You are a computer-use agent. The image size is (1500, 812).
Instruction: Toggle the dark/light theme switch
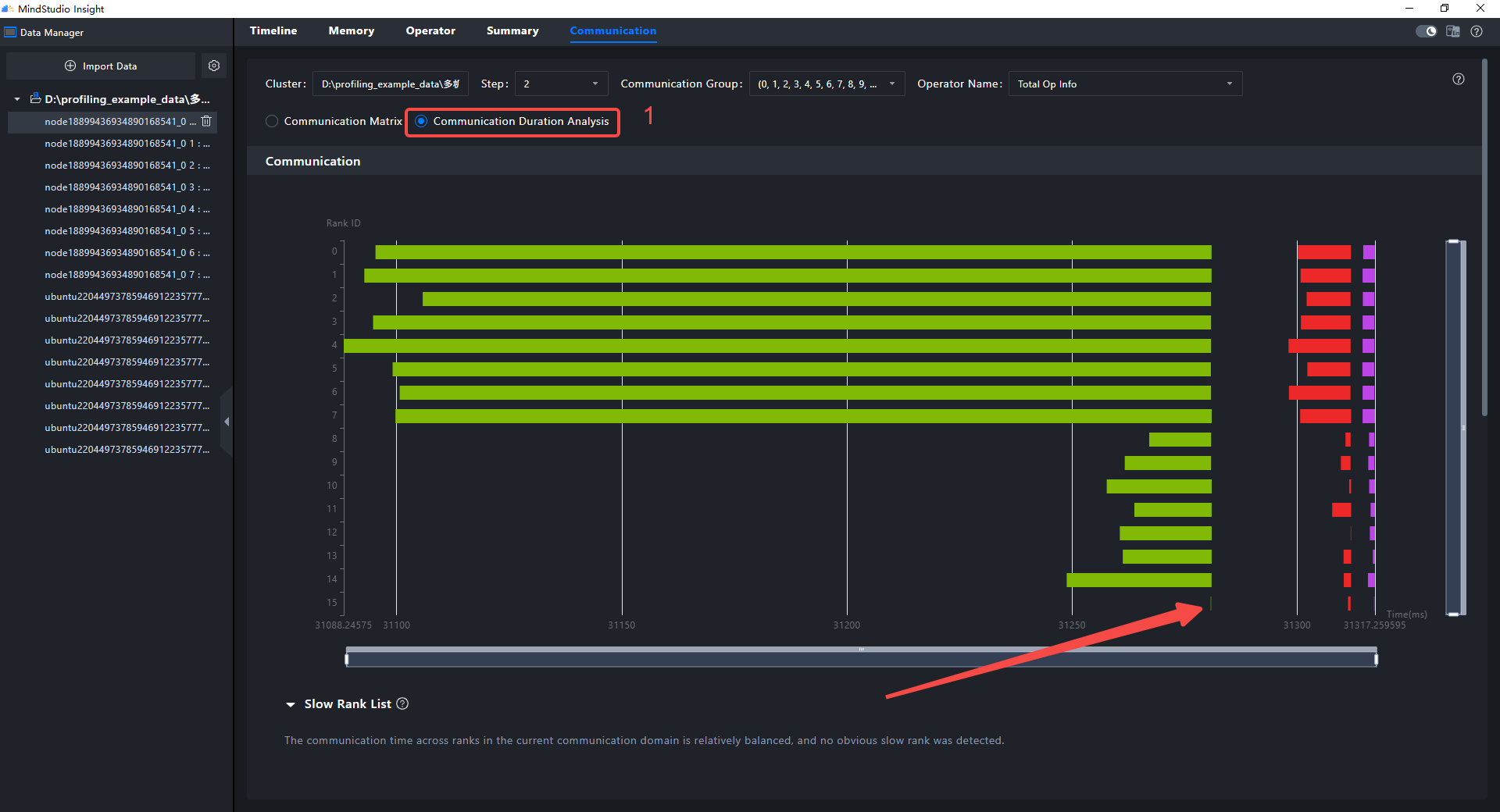(x=1426, y=31)
